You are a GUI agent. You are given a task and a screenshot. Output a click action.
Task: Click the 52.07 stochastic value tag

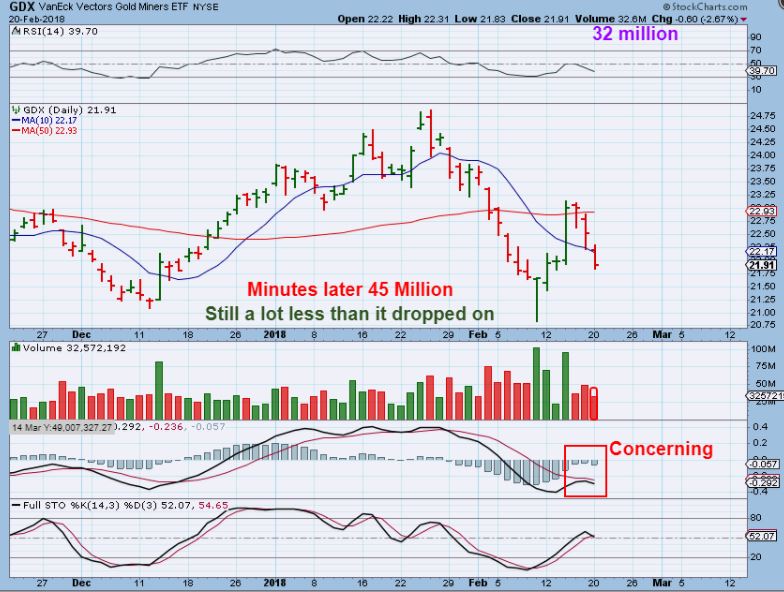click(x=762, y=536)
